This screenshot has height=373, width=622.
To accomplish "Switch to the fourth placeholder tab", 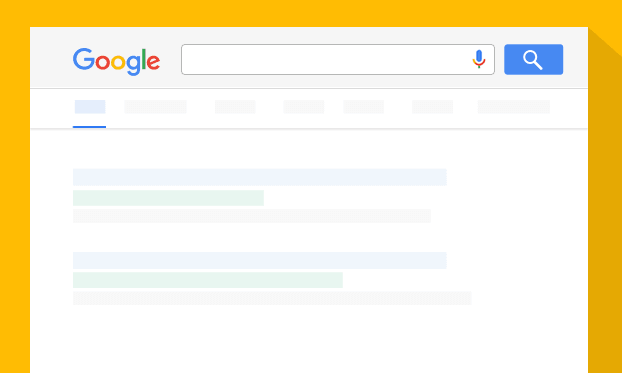I will tap(303, 107).
